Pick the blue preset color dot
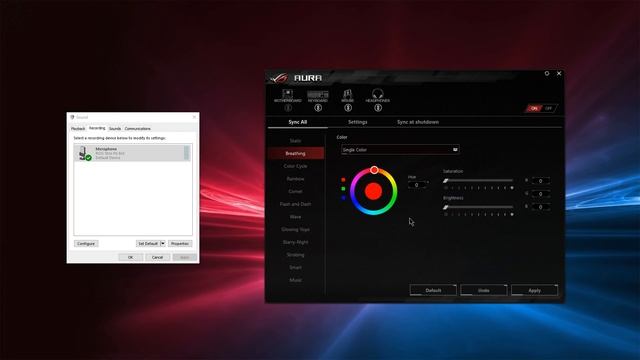Screen dimensions: 640x360 [343, 198]
